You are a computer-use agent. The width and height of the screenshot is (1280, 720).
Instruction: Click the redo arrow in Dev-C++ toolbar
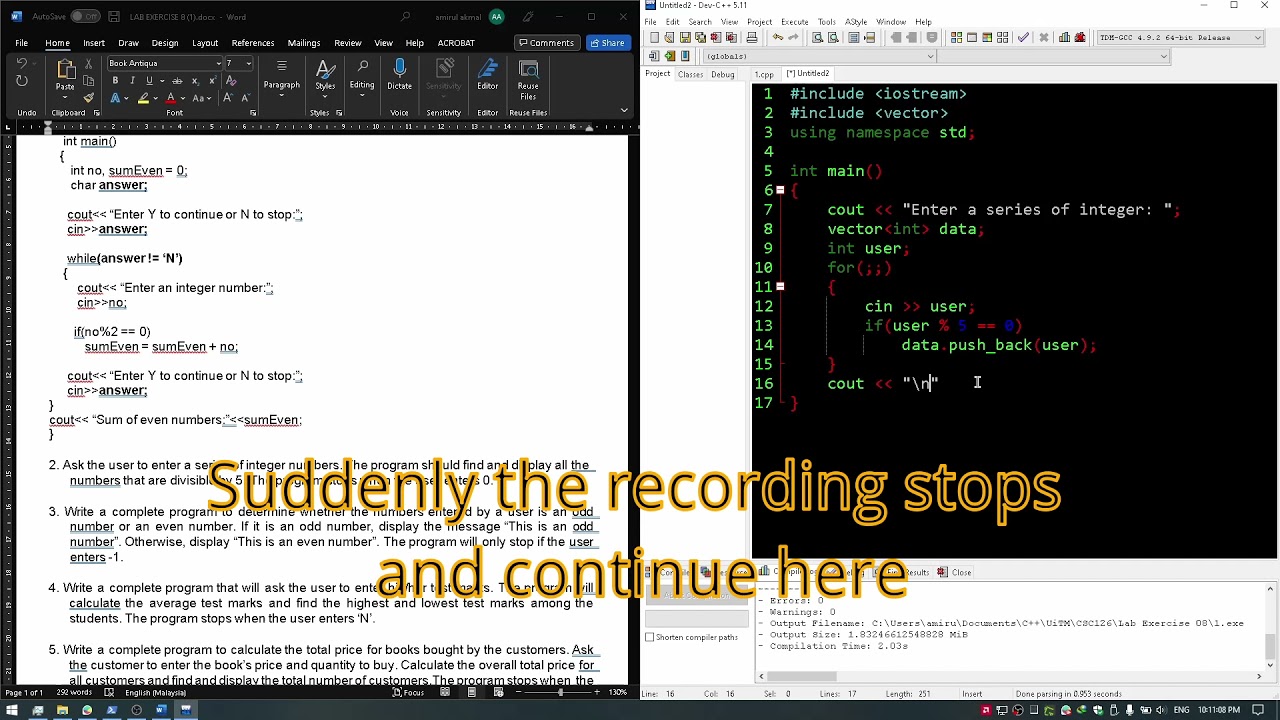792,37
